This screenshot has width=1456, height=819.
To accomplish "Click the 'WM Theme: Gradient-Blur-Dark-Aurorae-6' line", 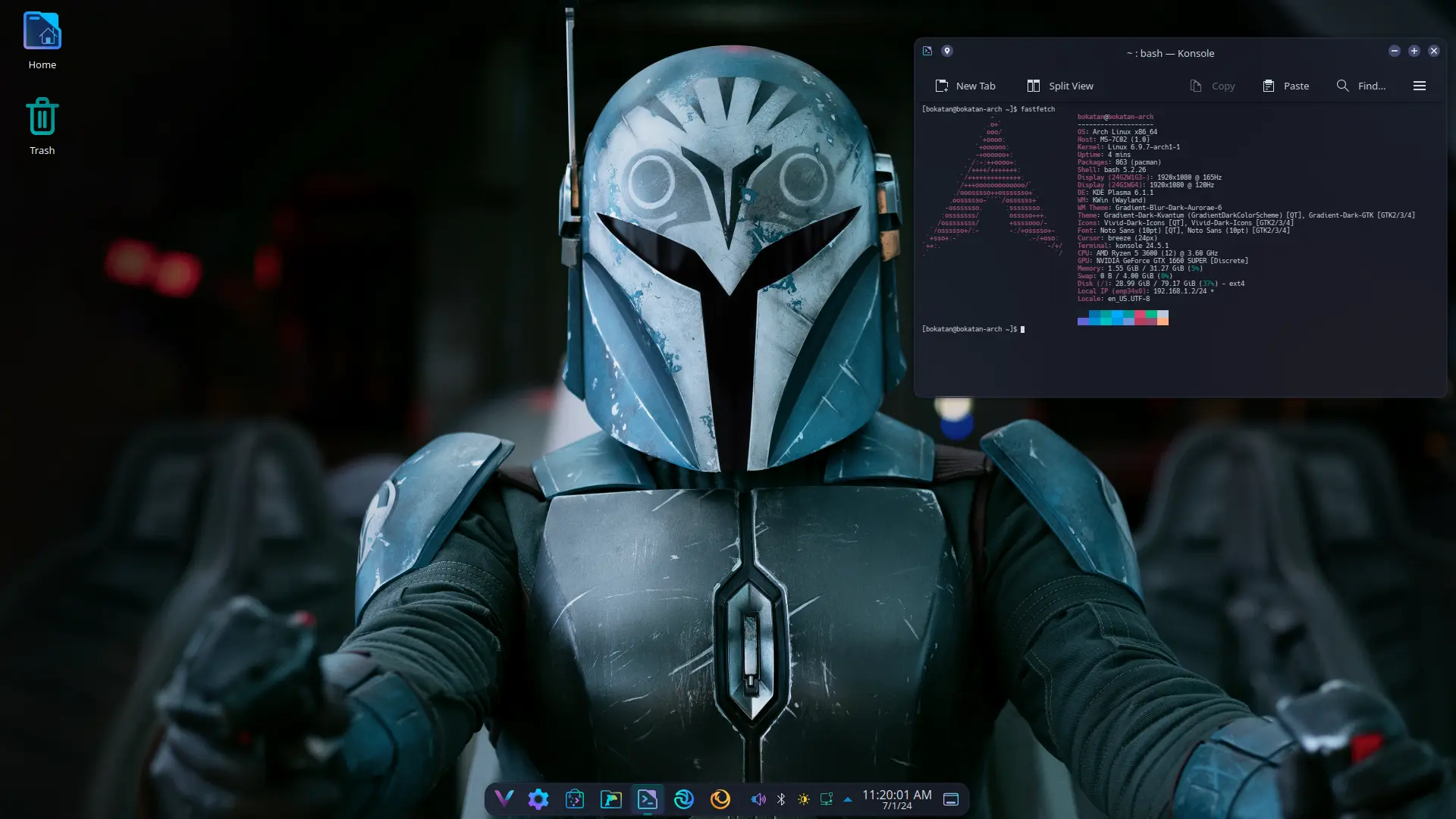I will (1150, 208).
